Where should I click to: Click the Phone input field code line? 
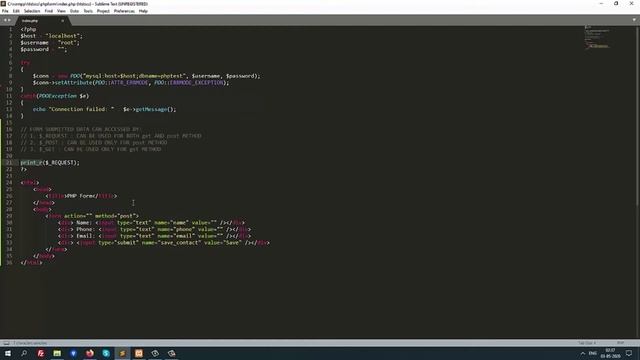pyautogui.click(x=154, y=229)
